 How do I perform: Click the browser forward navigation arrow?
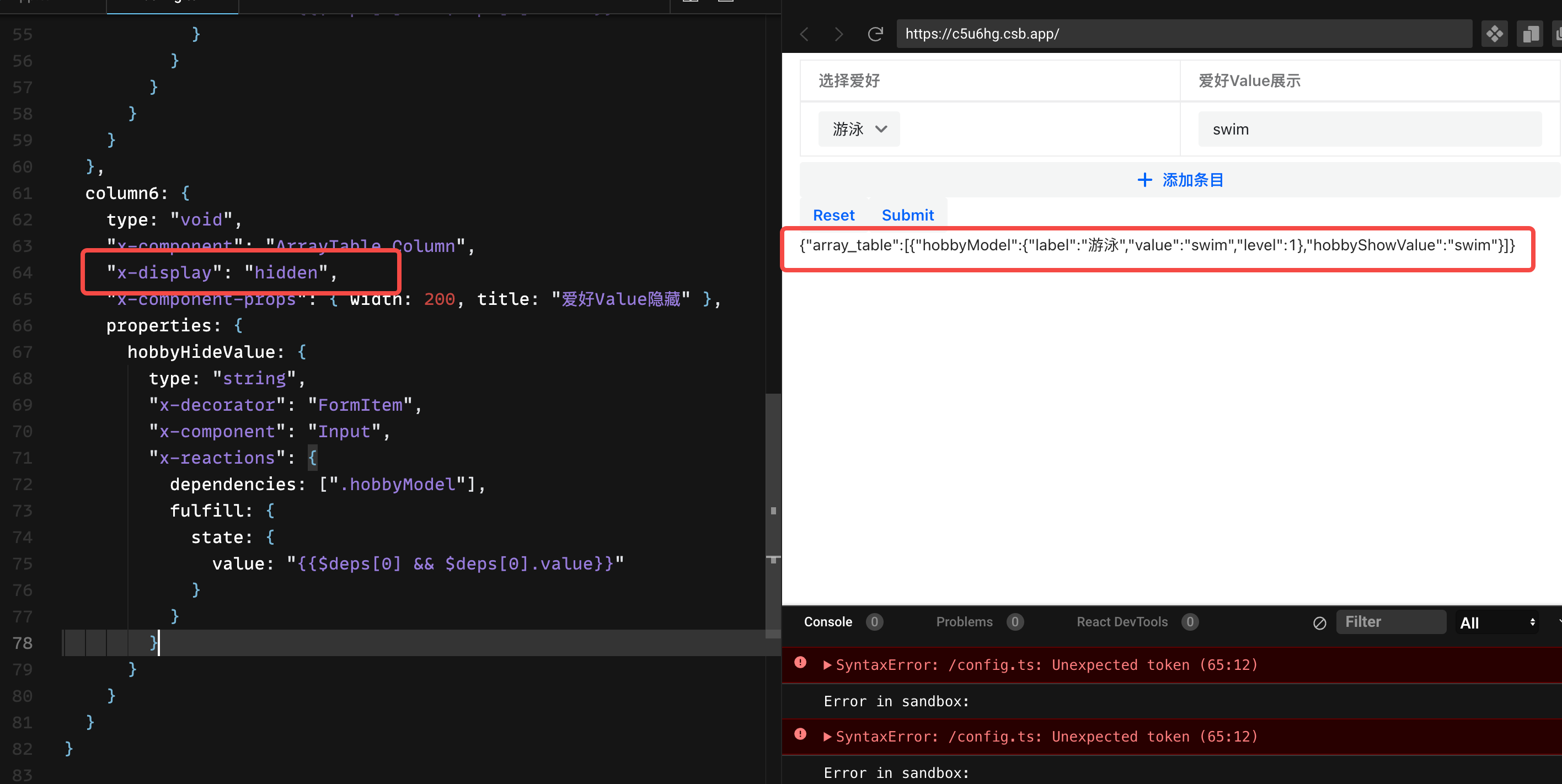click(x=838, y=34)
